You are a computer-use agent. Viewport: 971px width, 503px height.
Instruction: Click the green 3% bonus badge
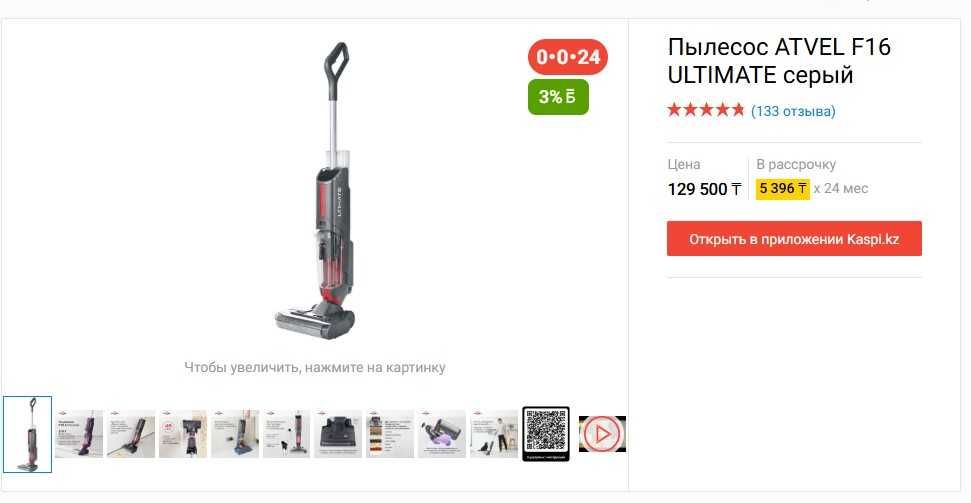[x=558, y=97]
